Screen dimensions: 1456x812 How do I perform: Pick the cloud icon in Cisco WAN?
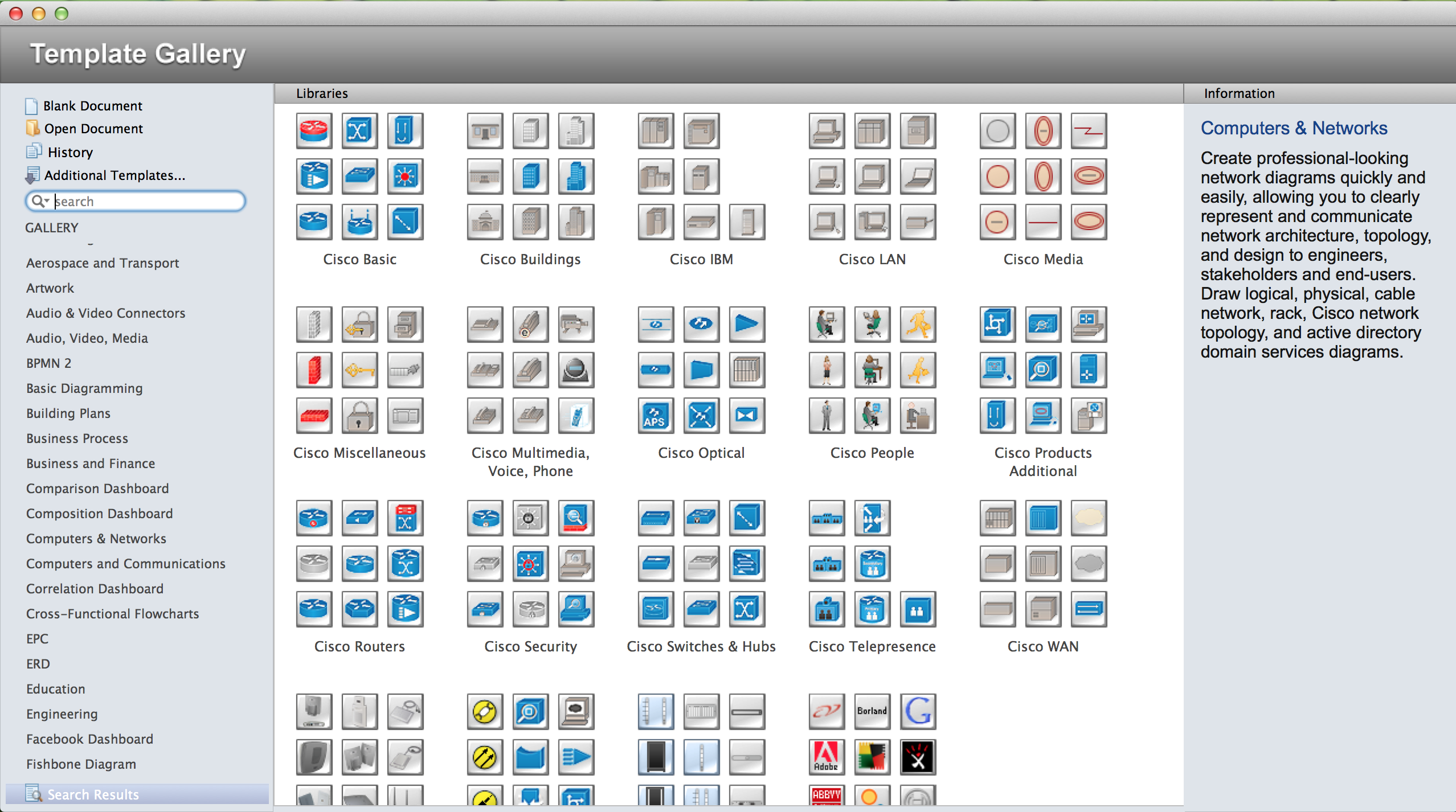pos(1088,518)
